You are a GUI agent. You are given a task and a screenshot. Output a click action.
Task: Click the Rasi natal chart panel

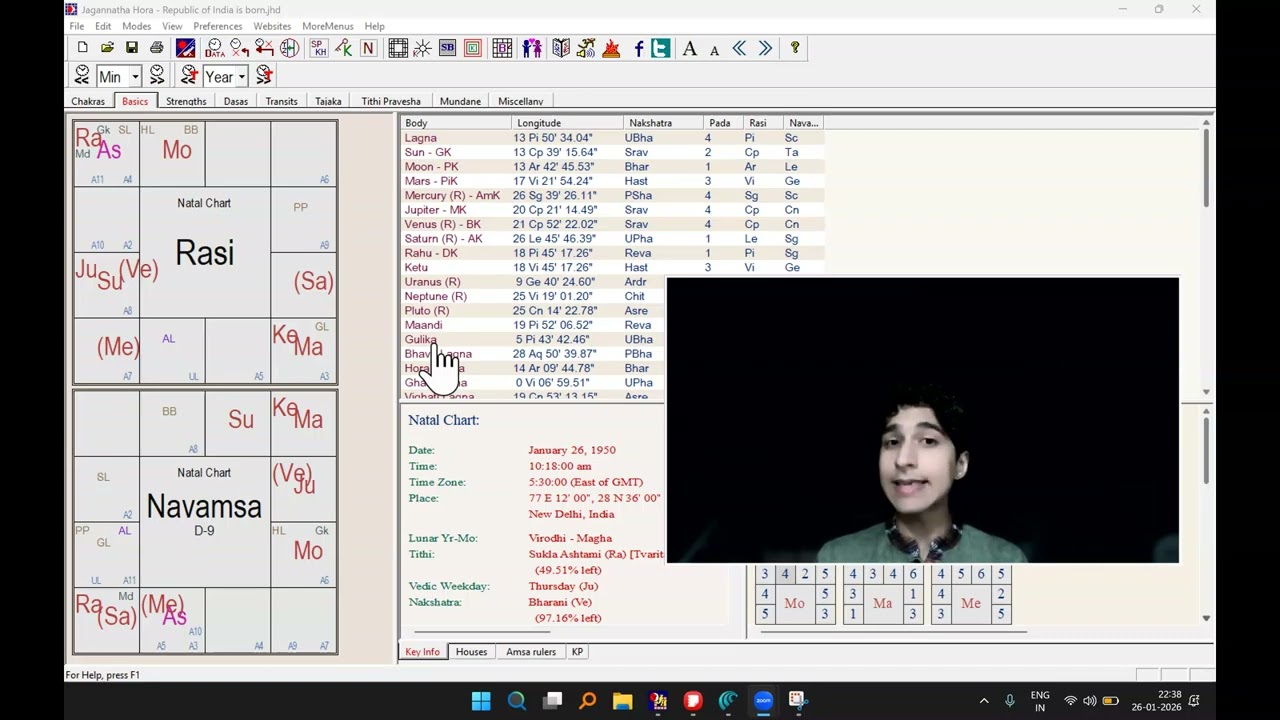pyautogui.click(x=205, y=252)
